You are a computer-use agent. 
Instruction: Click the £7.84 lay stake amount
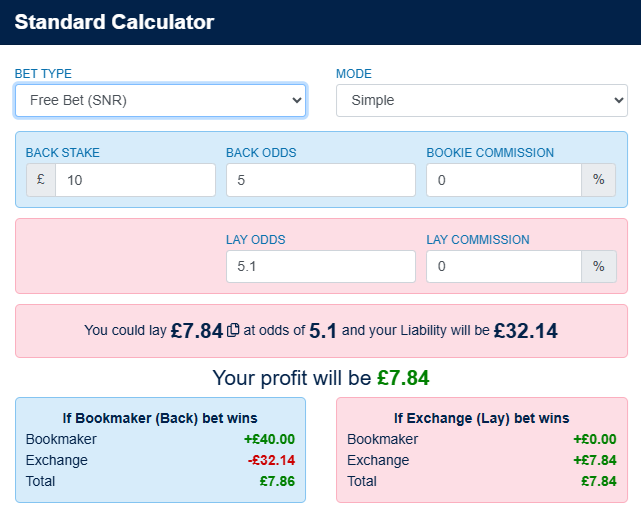pos(197,331)
